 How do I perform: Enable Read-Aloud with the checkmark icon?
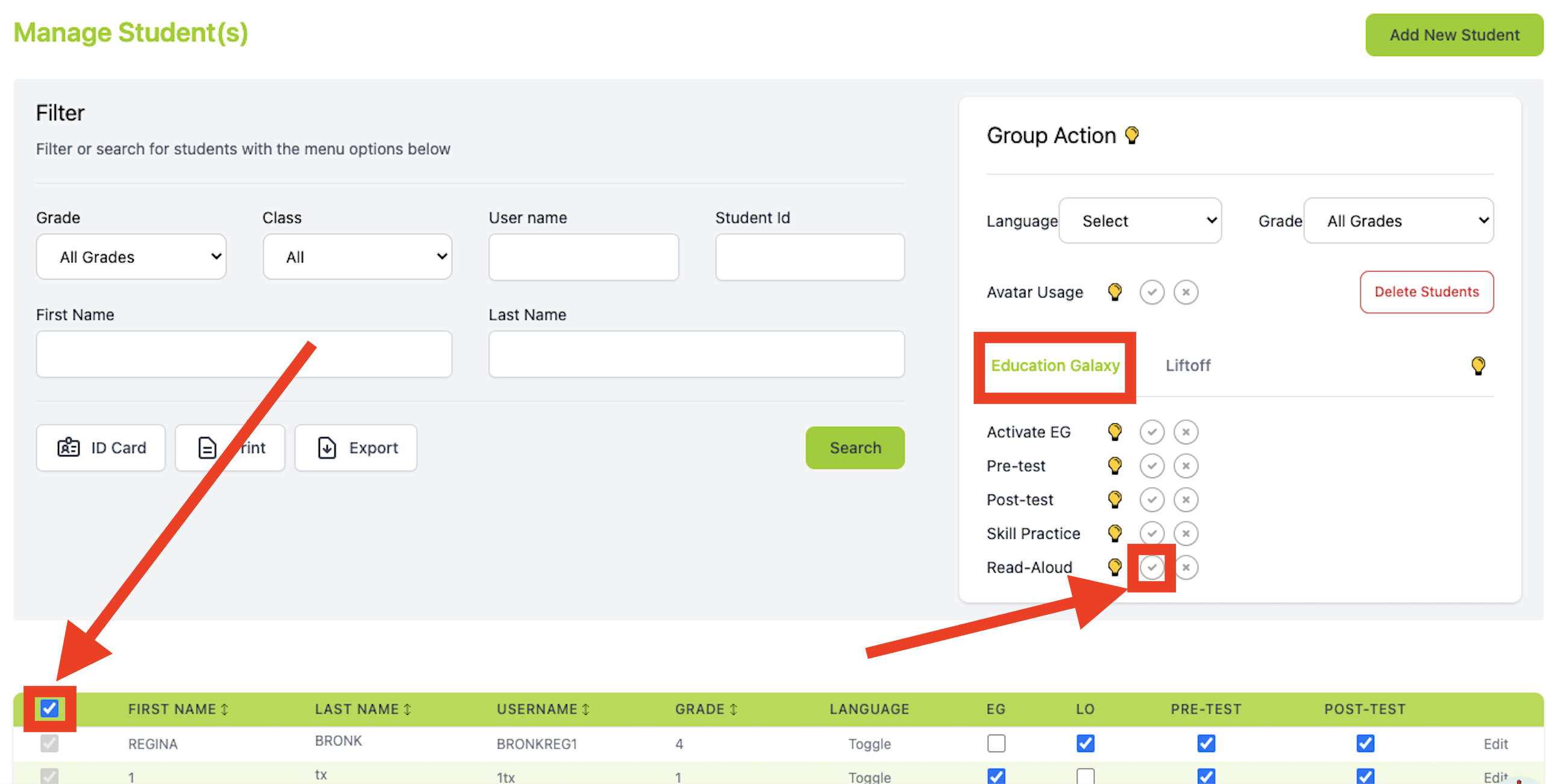(1151, 567)
